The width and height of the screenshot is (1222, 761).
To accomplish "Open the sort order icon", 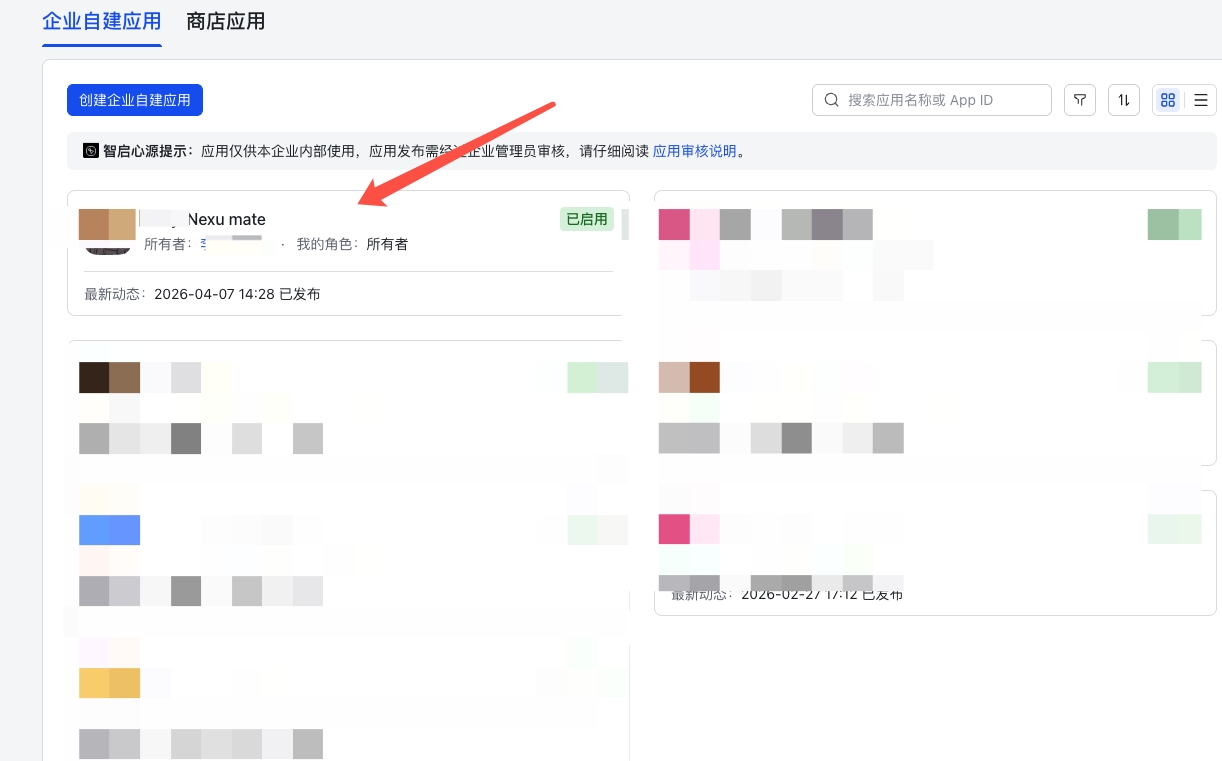I will (1124, 100).
